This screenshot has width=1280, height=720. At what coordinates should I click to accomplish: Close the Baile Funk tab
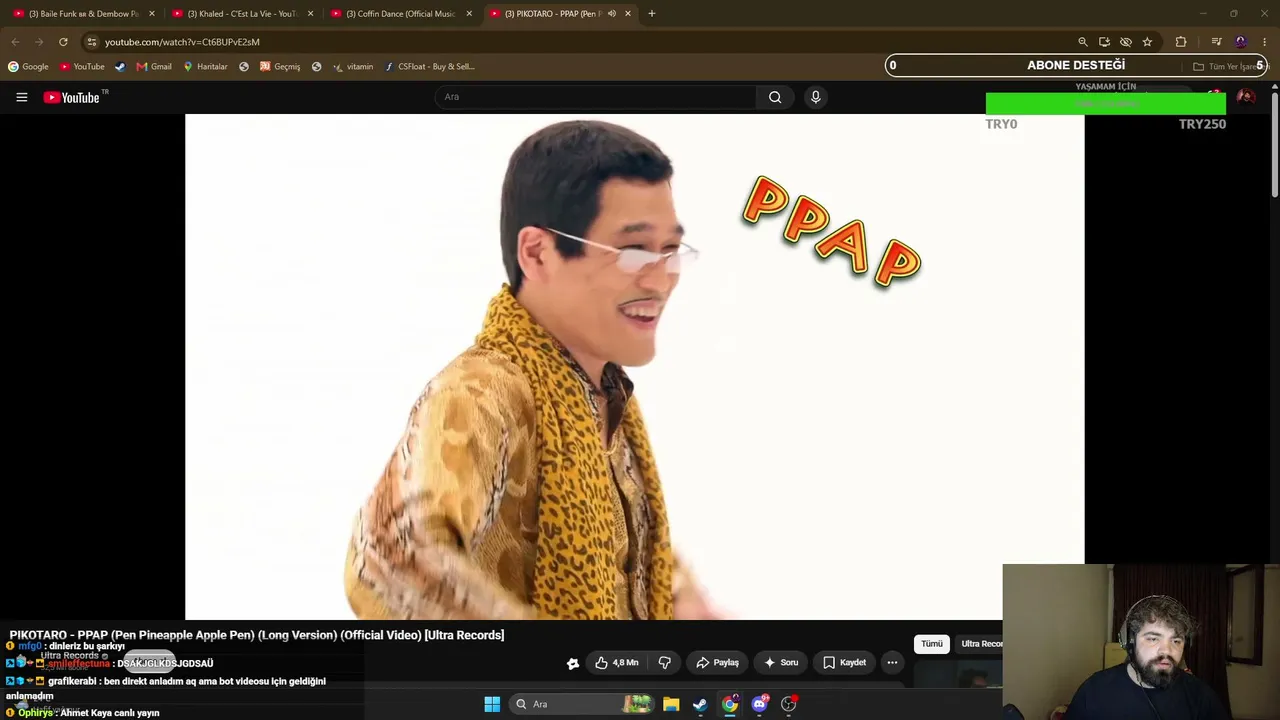[x=152, y=14]
